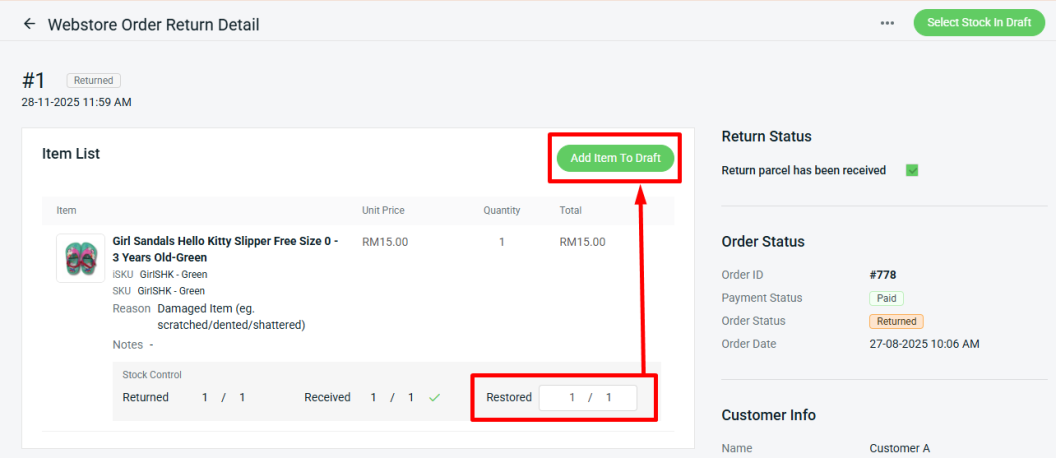Image resolution: width=1056 pixels, height=458 pixels.
Task: Open the Girl Sandals Hello Kitty product name
Action: click(225, 249)
